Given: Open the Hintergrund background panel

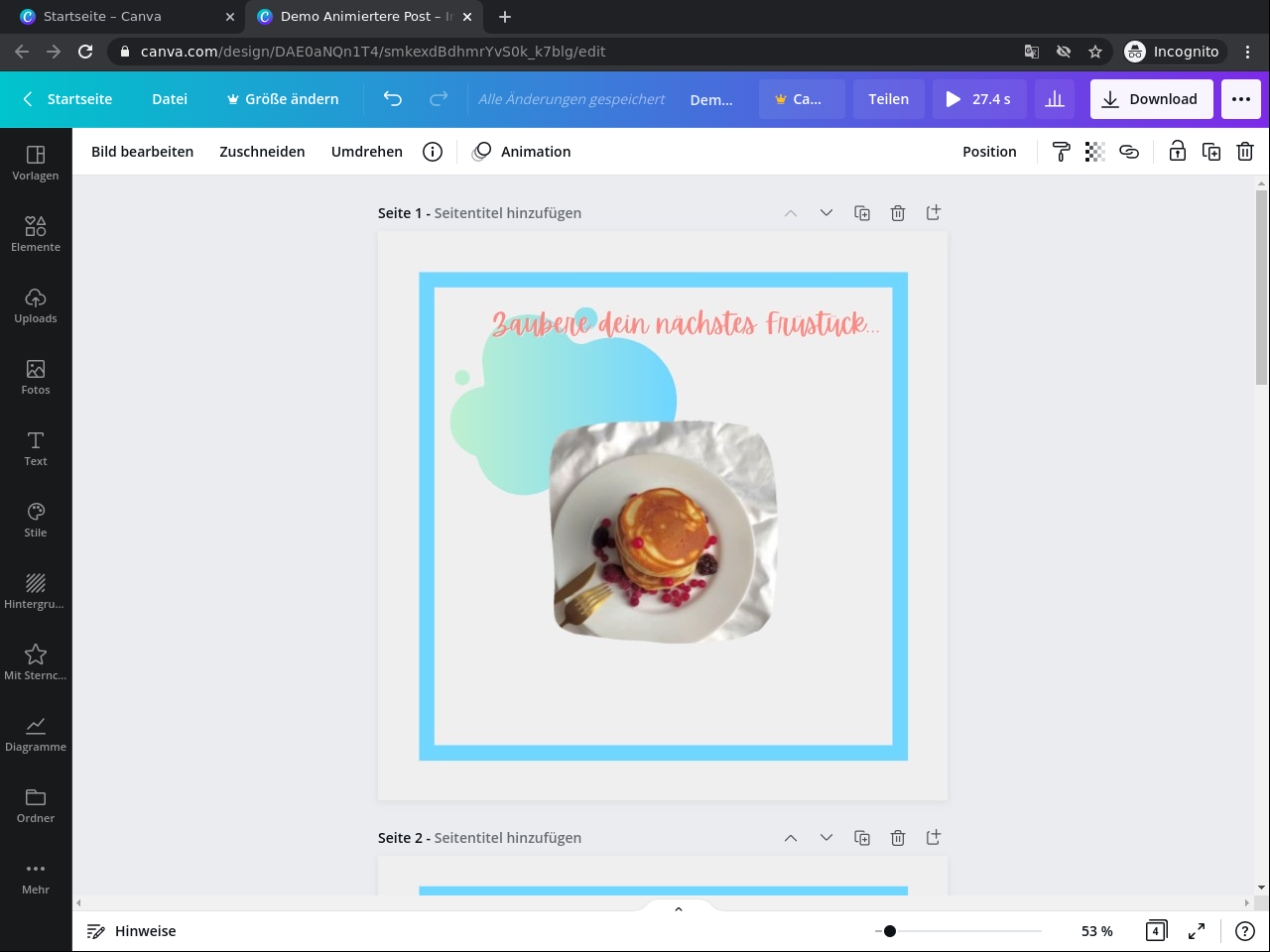Looking at the screenshot, I should 36,591.
